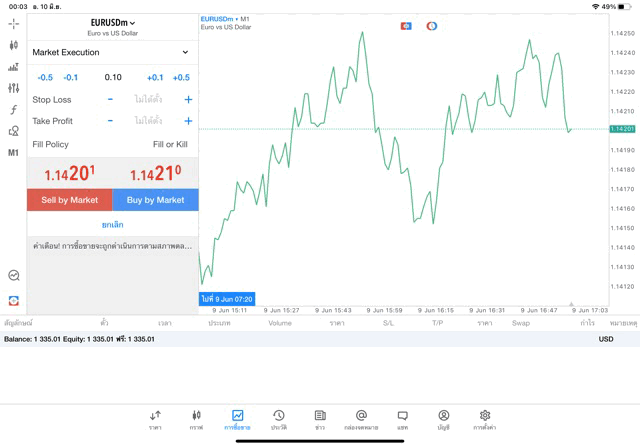Image resolution: width=640 pixels, height=447 pixels.
Task: Open the Settings gear tab
Action: point(485,419)
